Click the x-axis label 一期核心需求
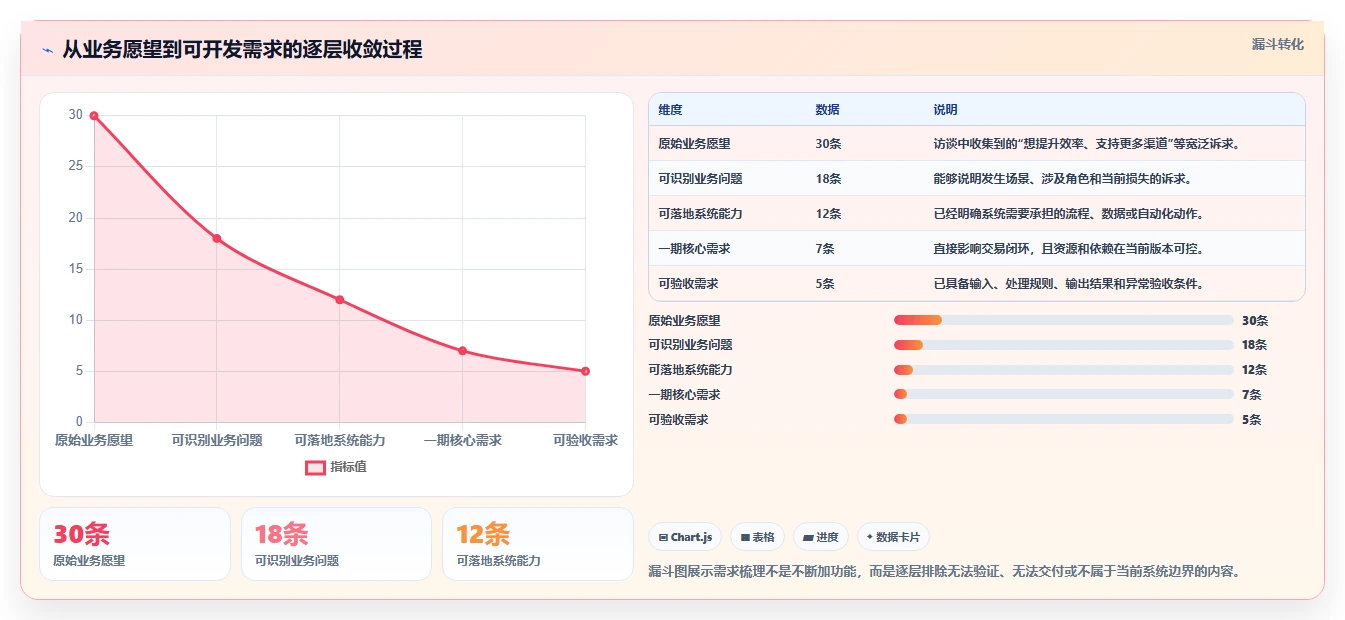Screen dimensions: 1345x620 pos(462,440)
